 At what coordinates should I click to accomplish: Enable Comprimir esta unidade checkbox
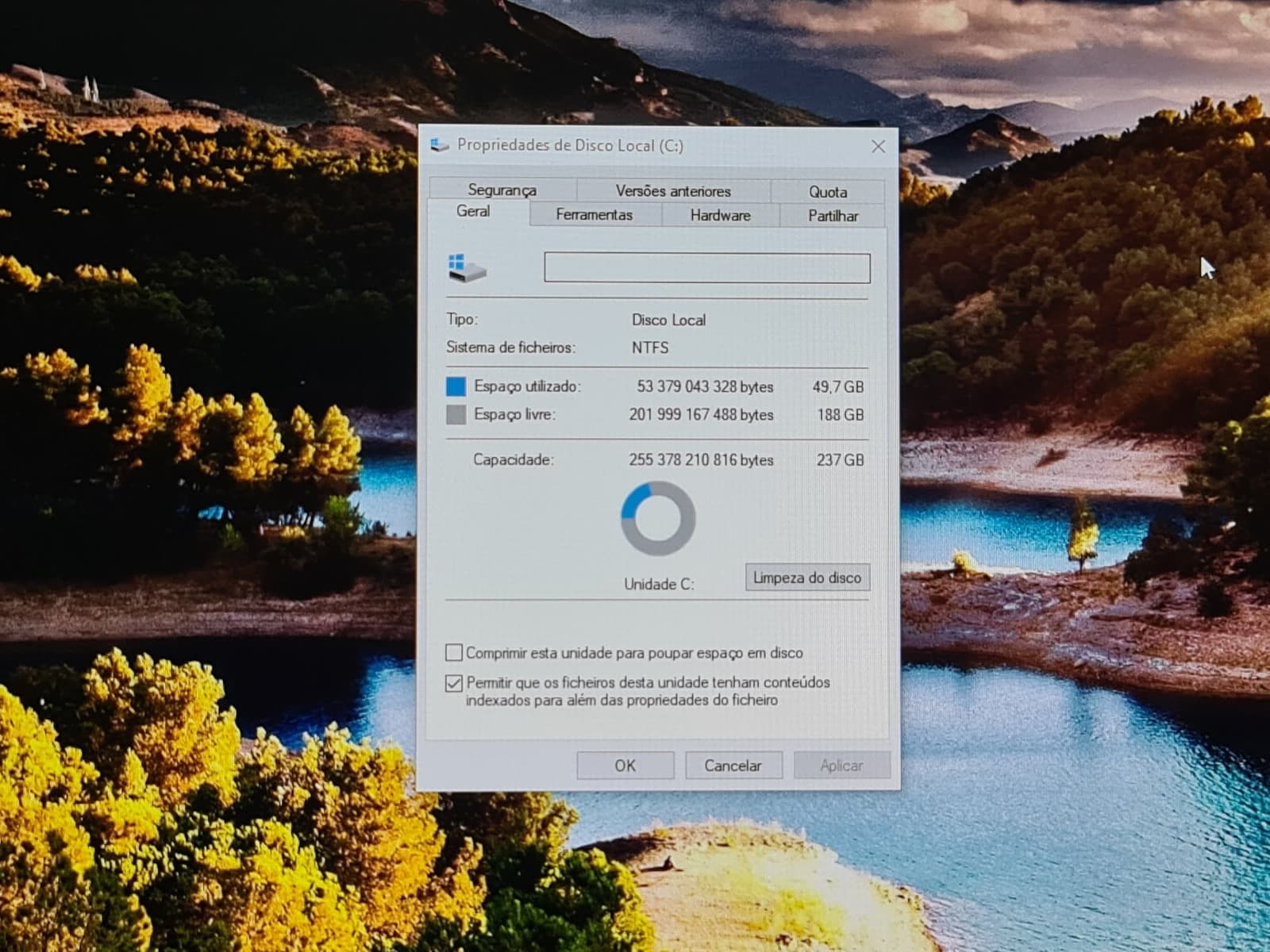click(x=454, y=653)
